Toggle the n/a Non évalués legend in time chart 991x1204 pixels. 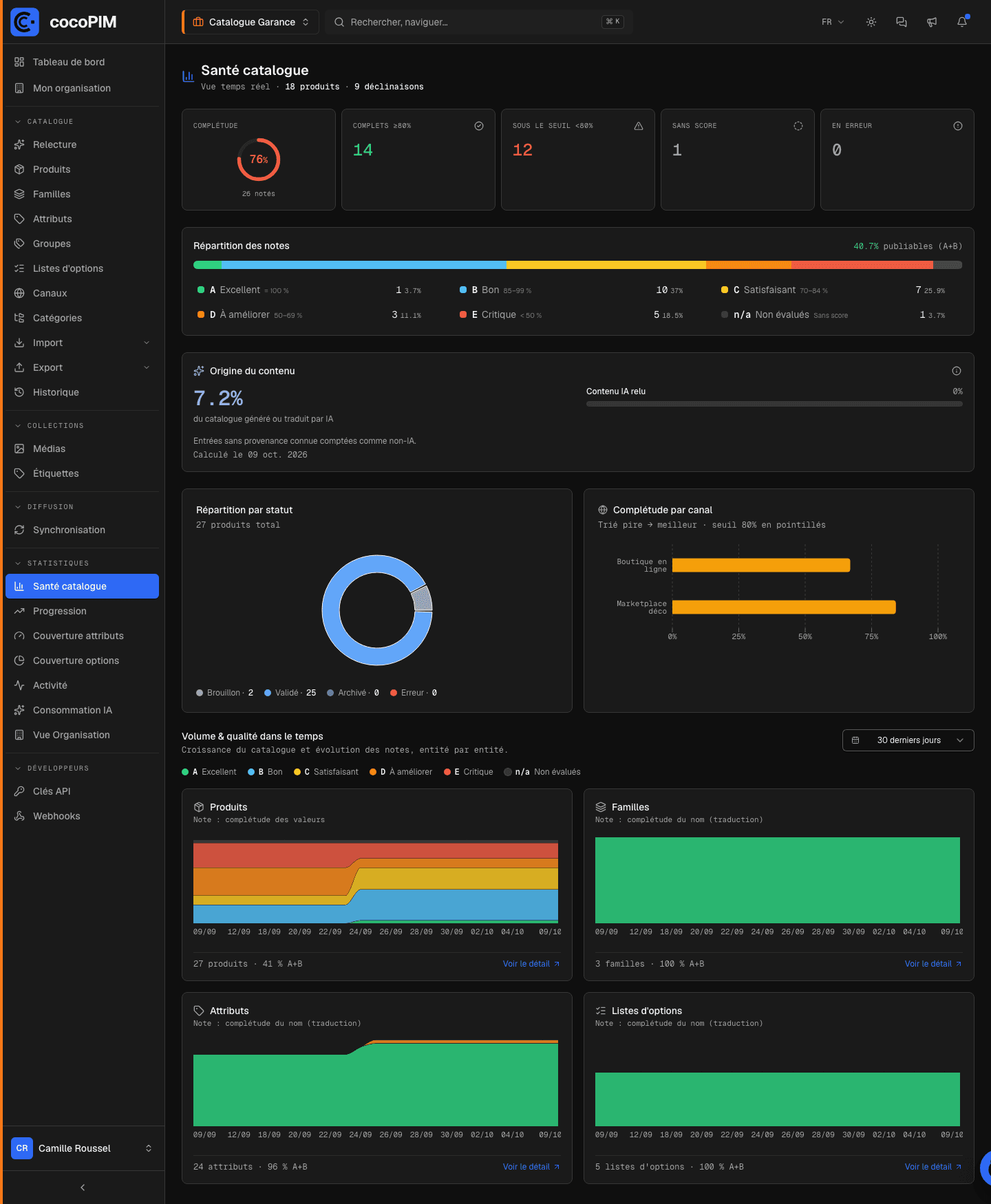tap(542, 772)
